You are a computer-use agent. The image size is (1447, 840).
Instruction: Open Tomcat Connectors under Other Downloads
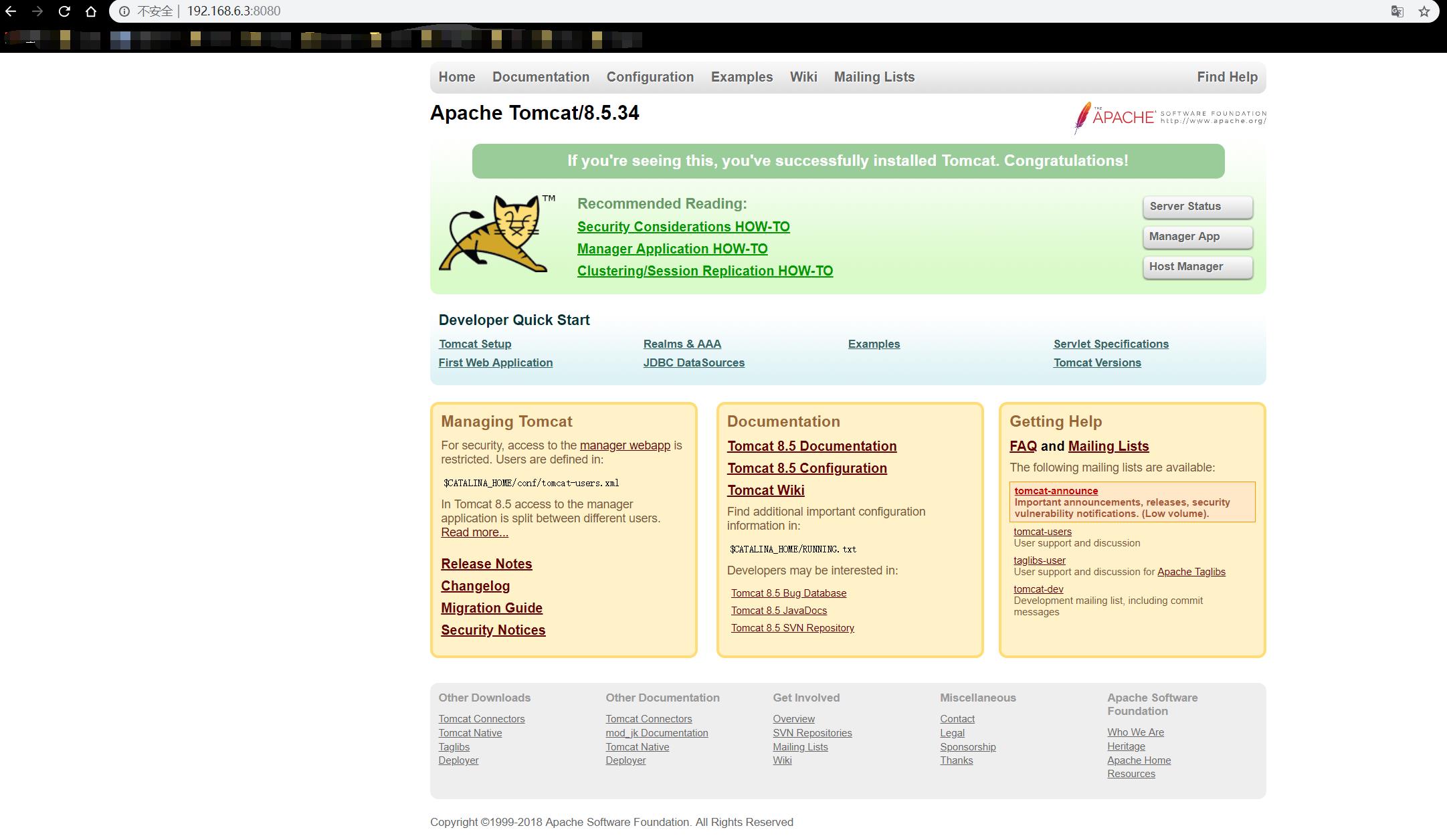482,719
